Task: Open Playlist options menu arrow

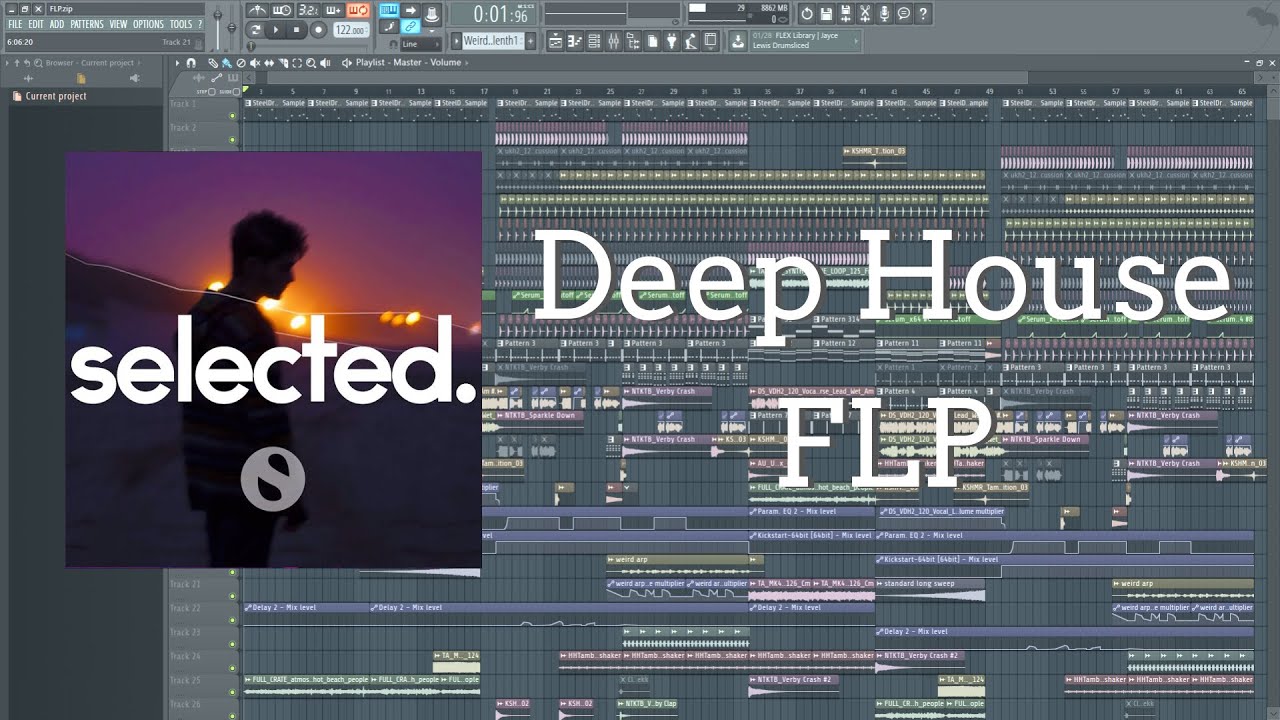Action: [177, 63]
